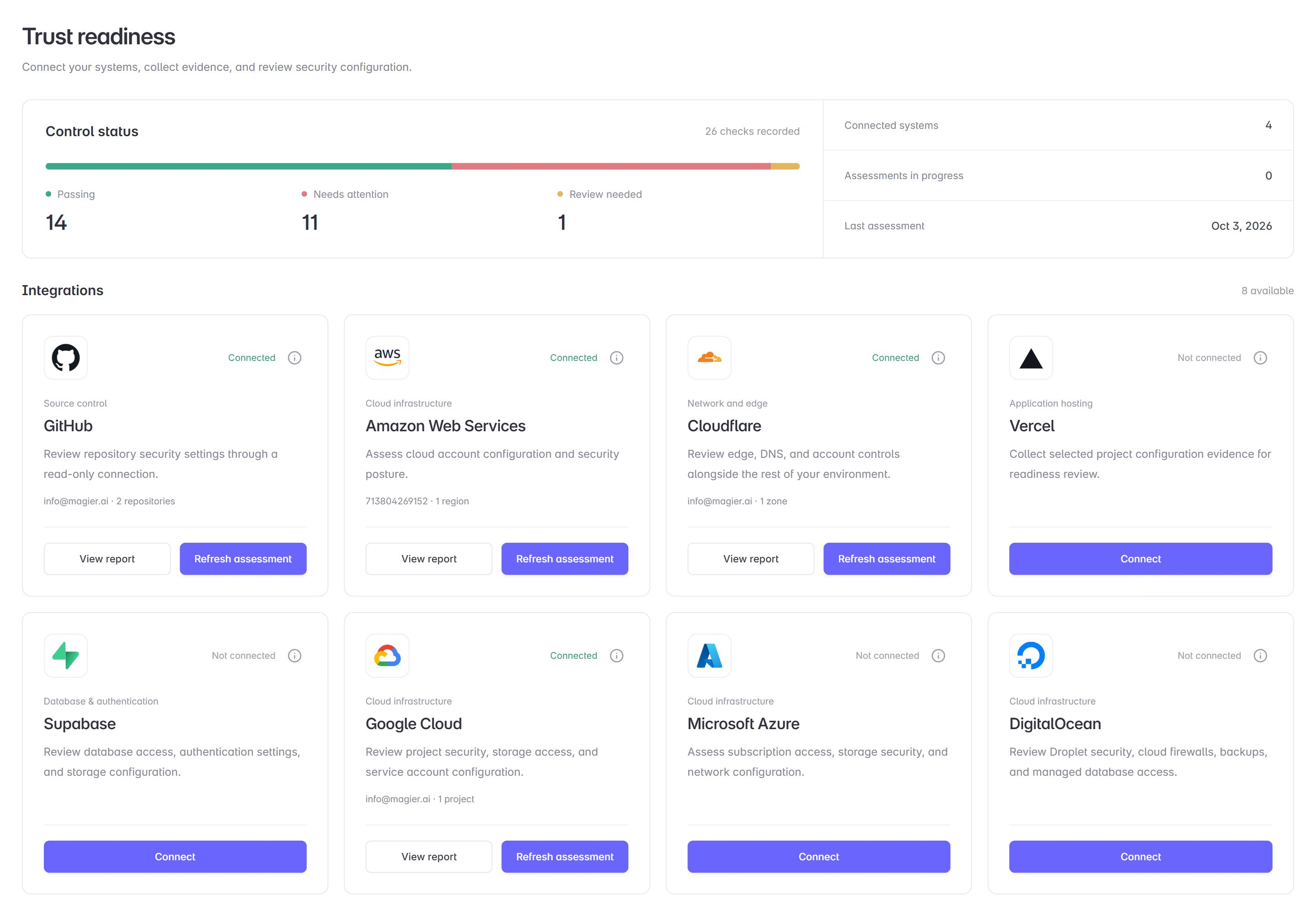View report for Amazon Web Services
The width and height of the screenshot is (1316, 916).
[429, 559]
